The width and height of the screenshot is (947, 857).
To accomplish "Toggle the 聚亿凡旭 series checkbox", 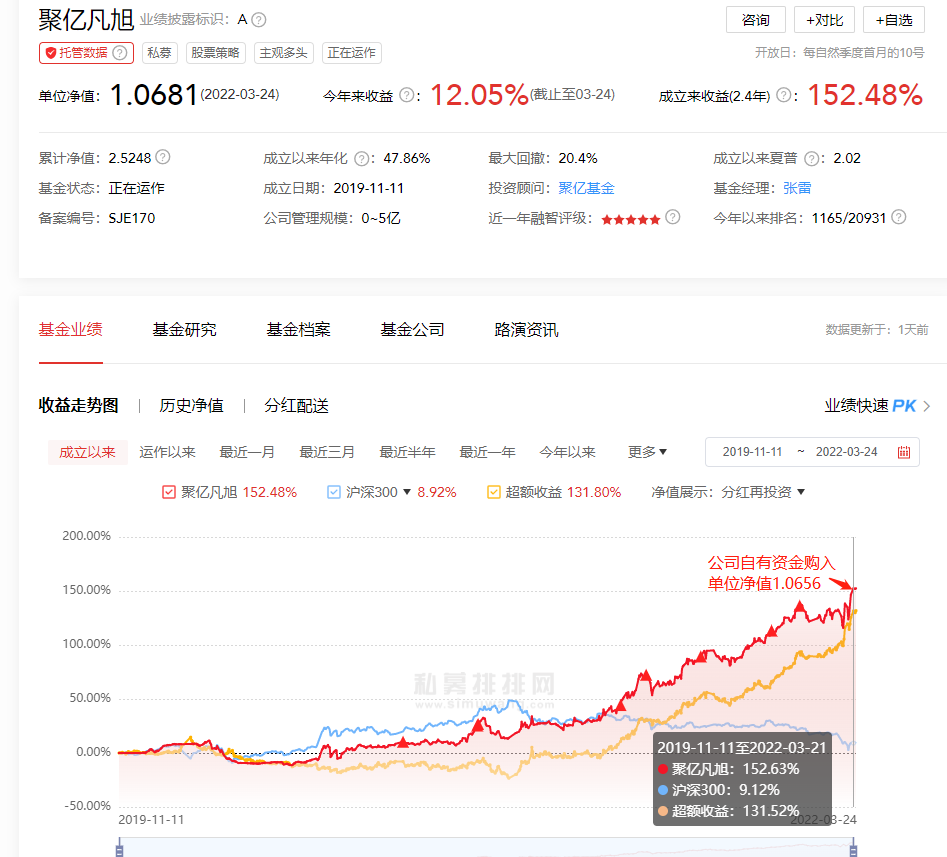I will point(169,492).
